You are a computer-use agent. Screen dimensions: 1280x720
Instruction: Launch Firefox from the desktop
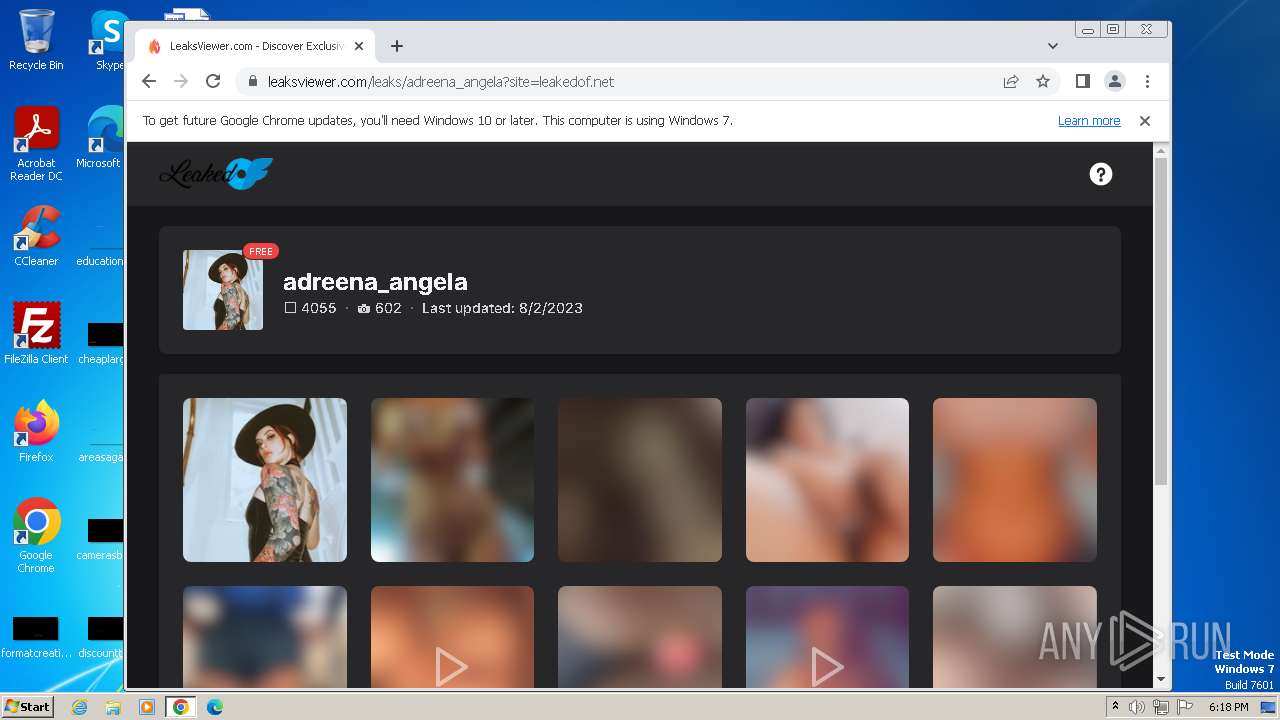[x=36, y=432]
